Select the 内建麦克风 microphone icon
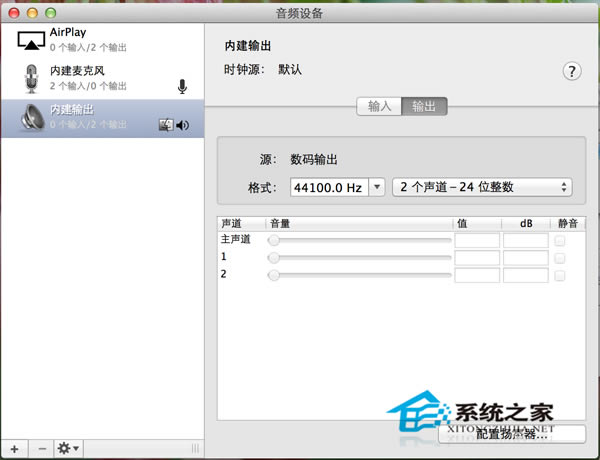The image size is (600, 460). 31,78
